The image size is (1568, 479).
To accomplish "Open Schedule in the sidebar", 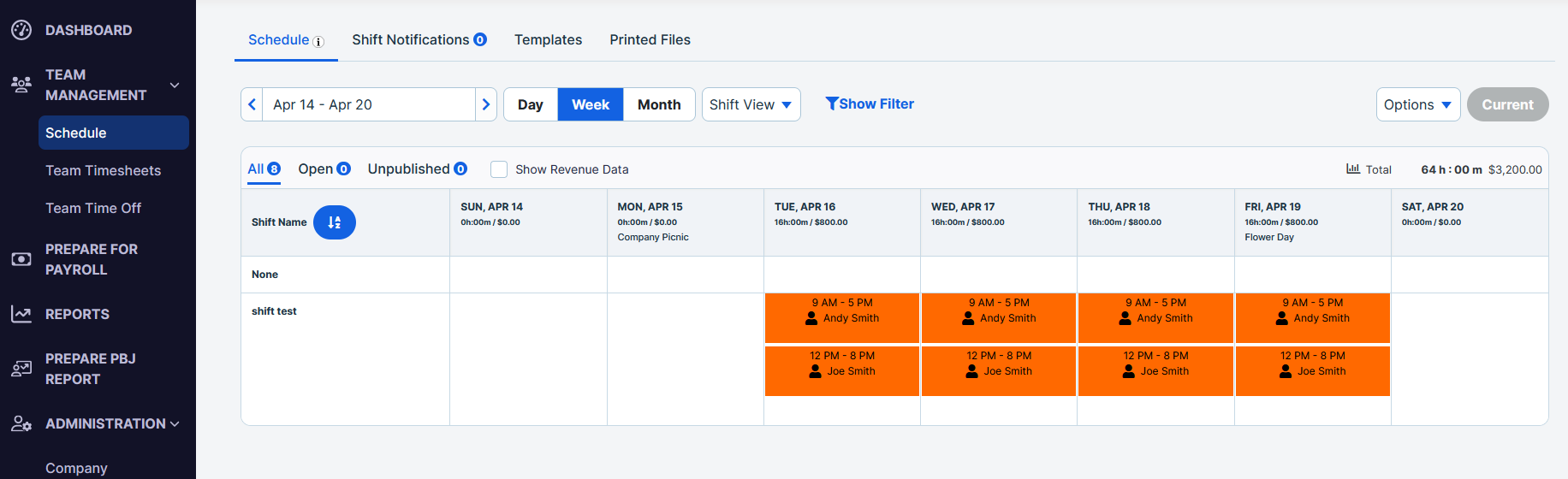I will [113, 133].
